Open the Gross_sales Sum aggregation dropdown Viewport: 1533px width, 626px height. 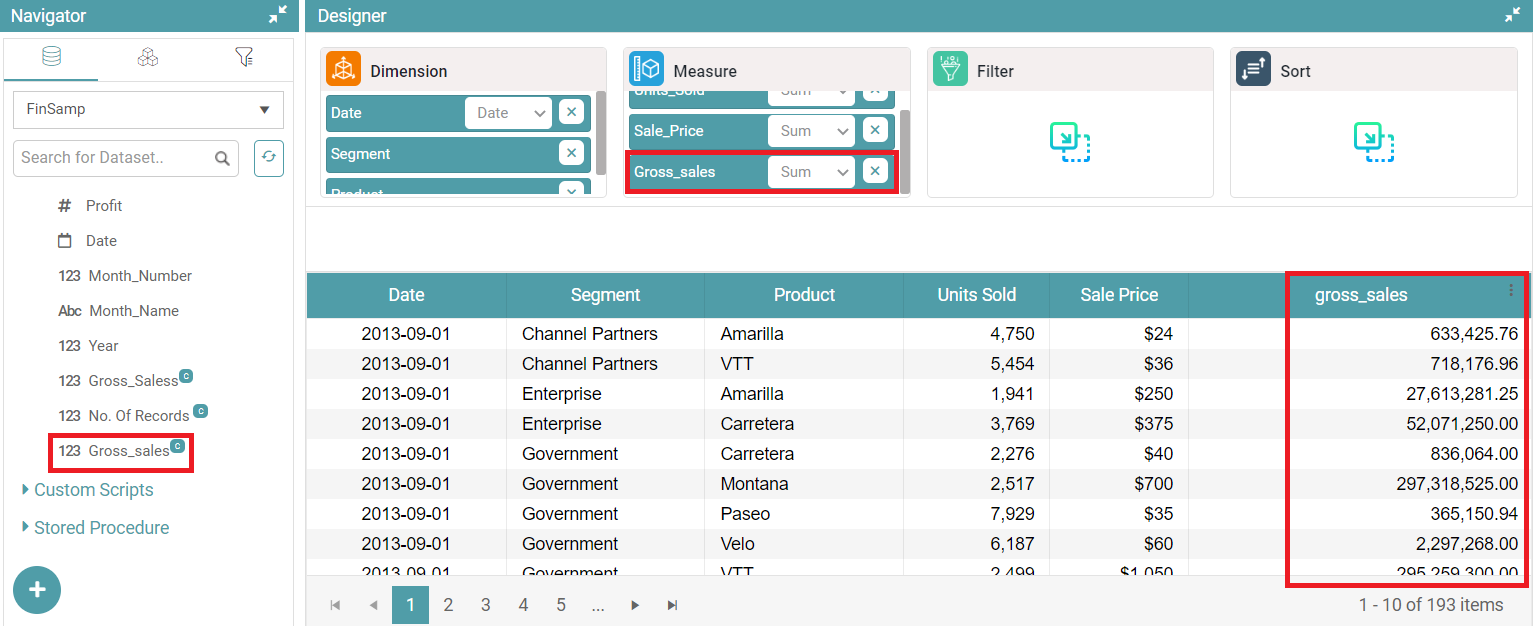(x=811, y=172)
